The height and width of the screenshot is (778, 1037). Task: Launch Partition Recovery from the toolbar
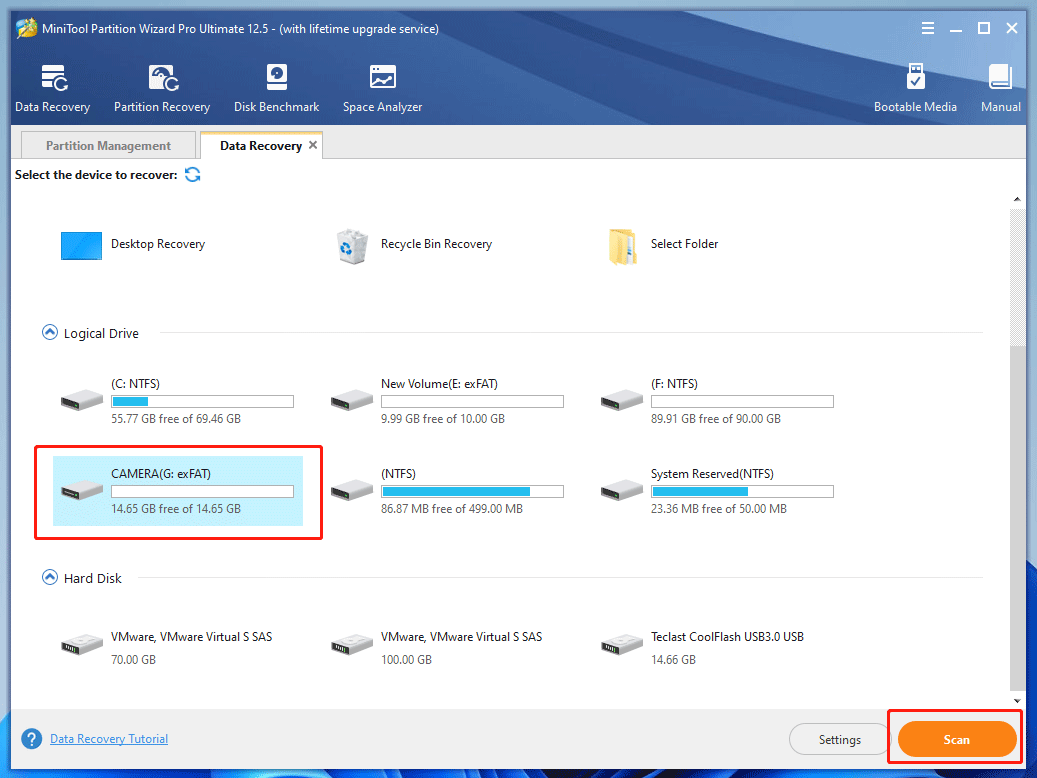coord(161,89)
